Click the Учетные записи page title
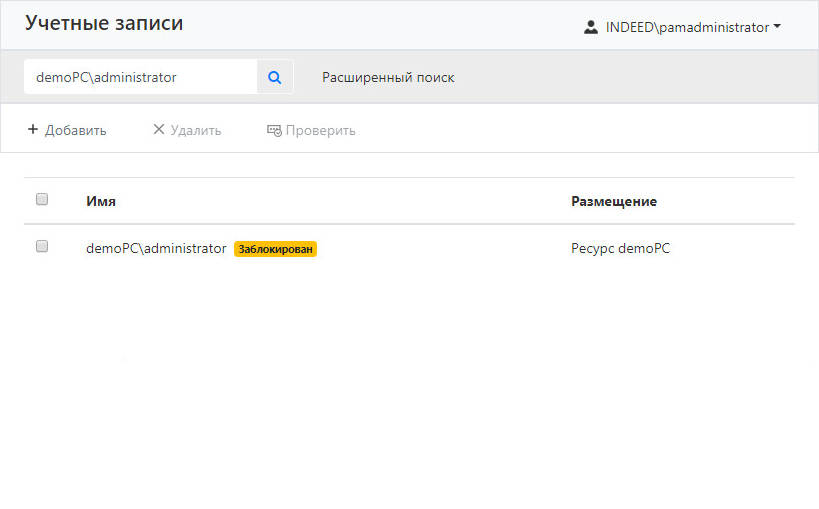819x509 pixels. pos(104,23)
